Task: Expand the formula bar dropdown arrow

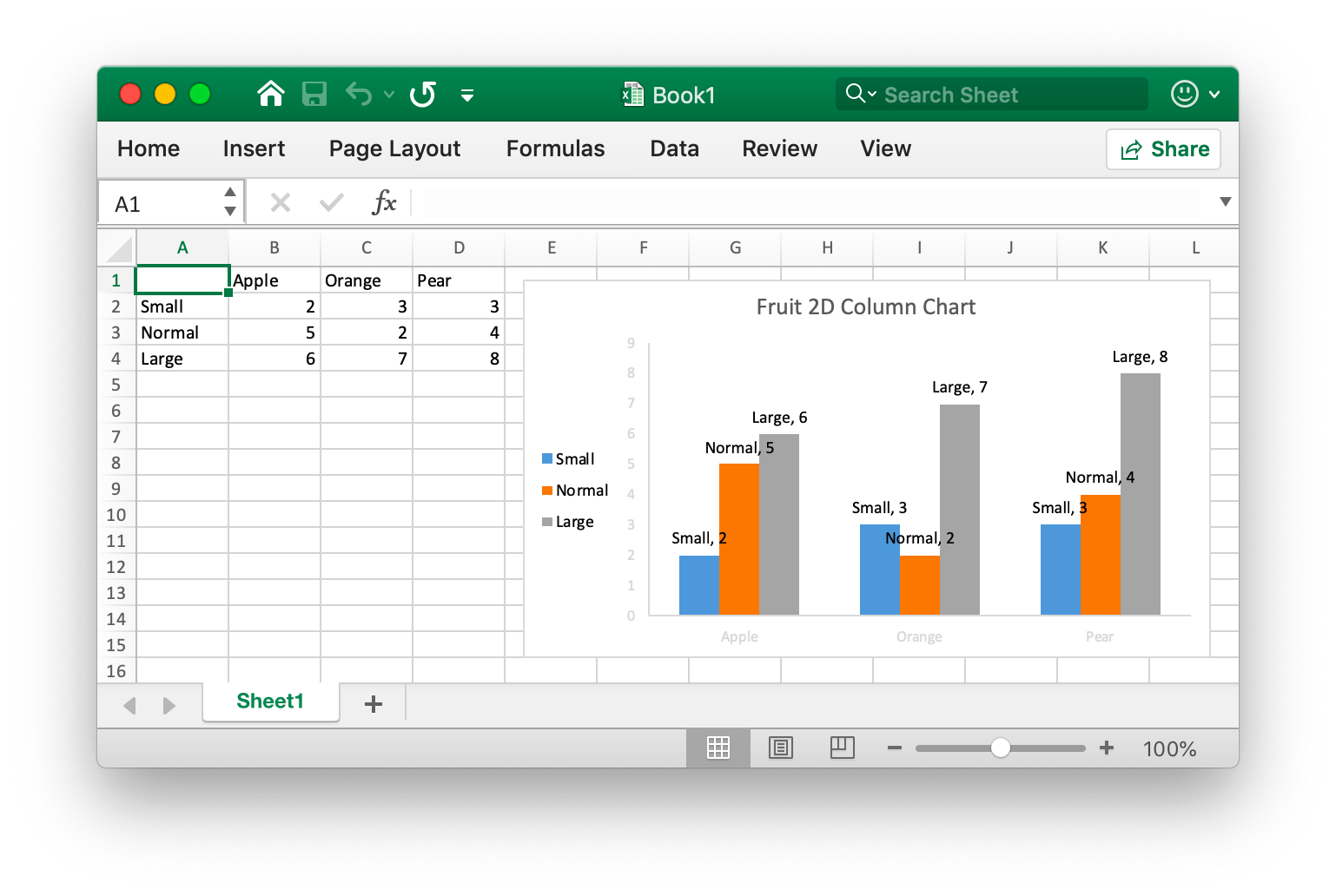Action: coord(1225,201)
